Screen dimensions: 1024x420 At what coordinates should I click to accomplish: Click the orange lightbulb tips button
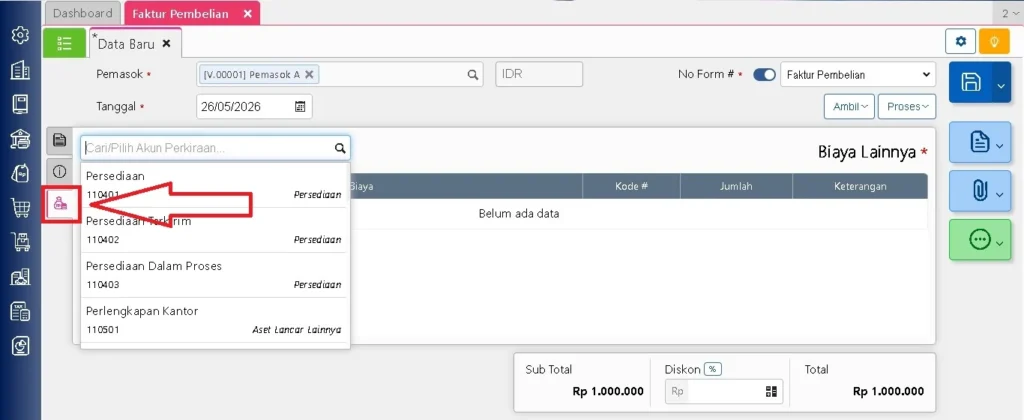click(x=994, y=41)
